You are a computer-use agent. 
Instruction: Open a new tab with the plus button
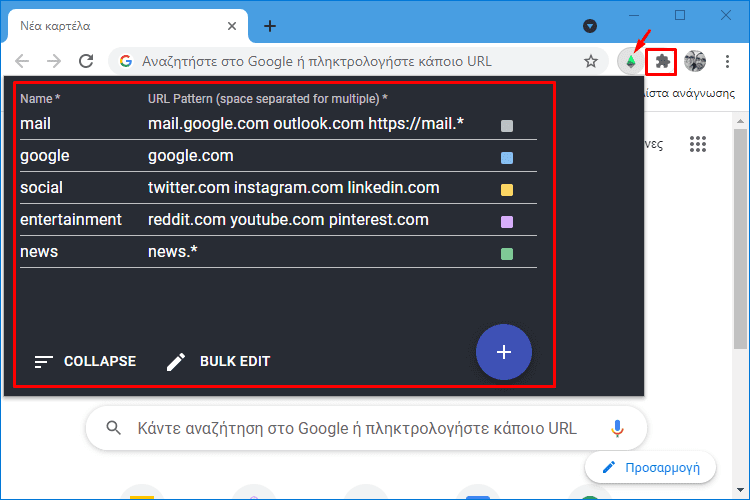point(270,26)
